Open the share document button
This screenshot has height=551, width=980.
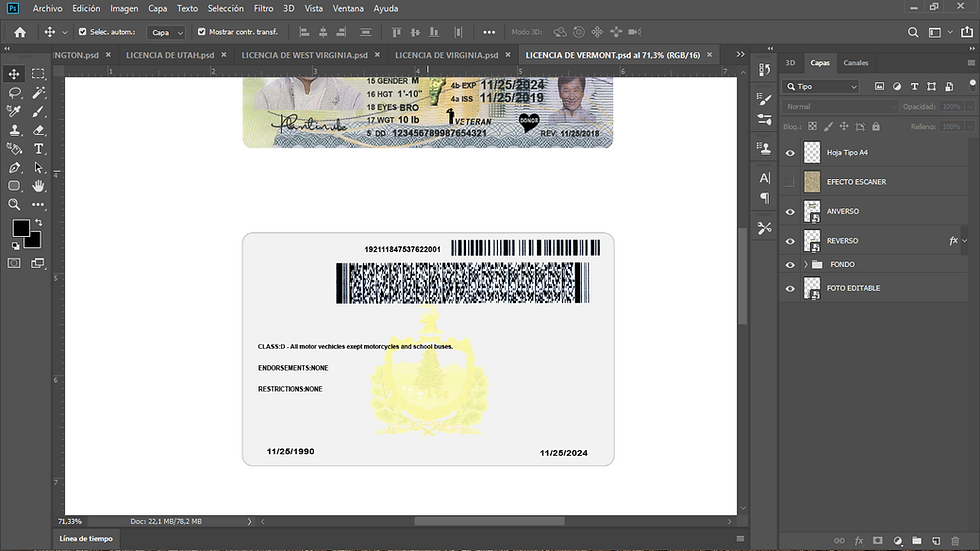tap(967, 32)
